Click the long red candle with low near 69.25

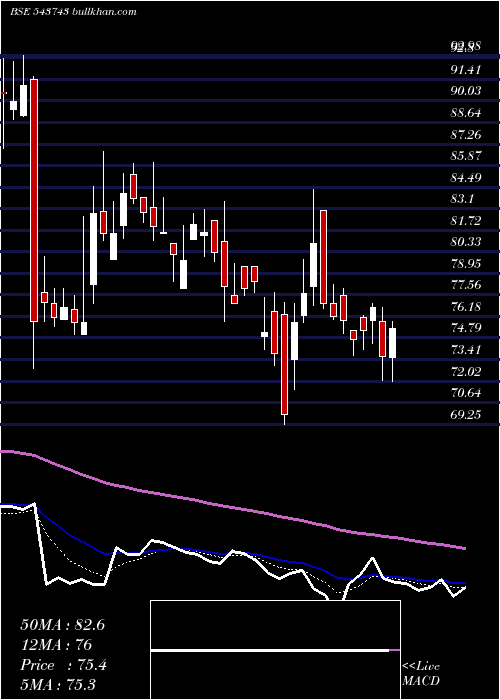(x=284, y=364)
